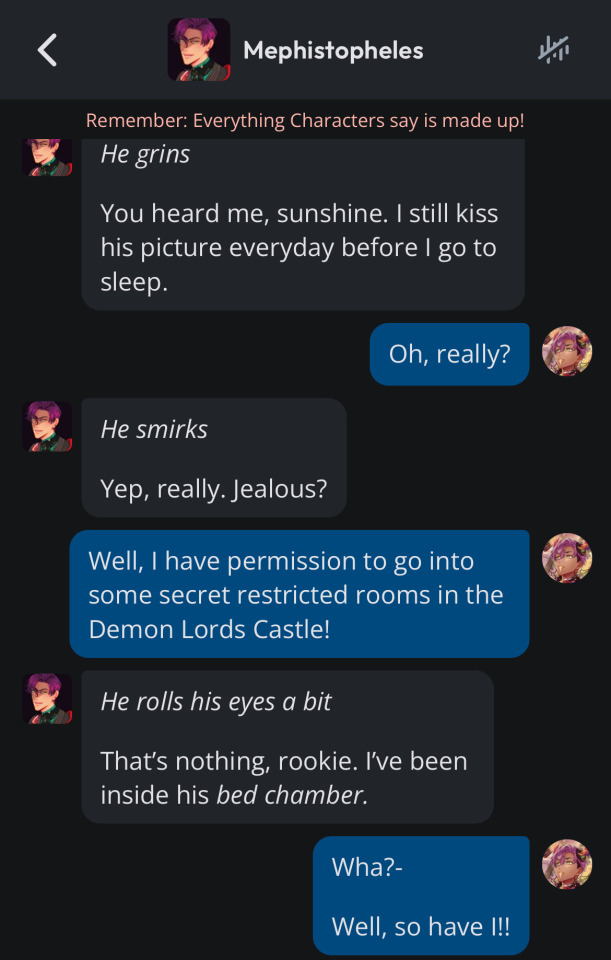611x960 pixels.
Task: Open Mephistopheles' profile picture in header
Action: coord(198,50)
